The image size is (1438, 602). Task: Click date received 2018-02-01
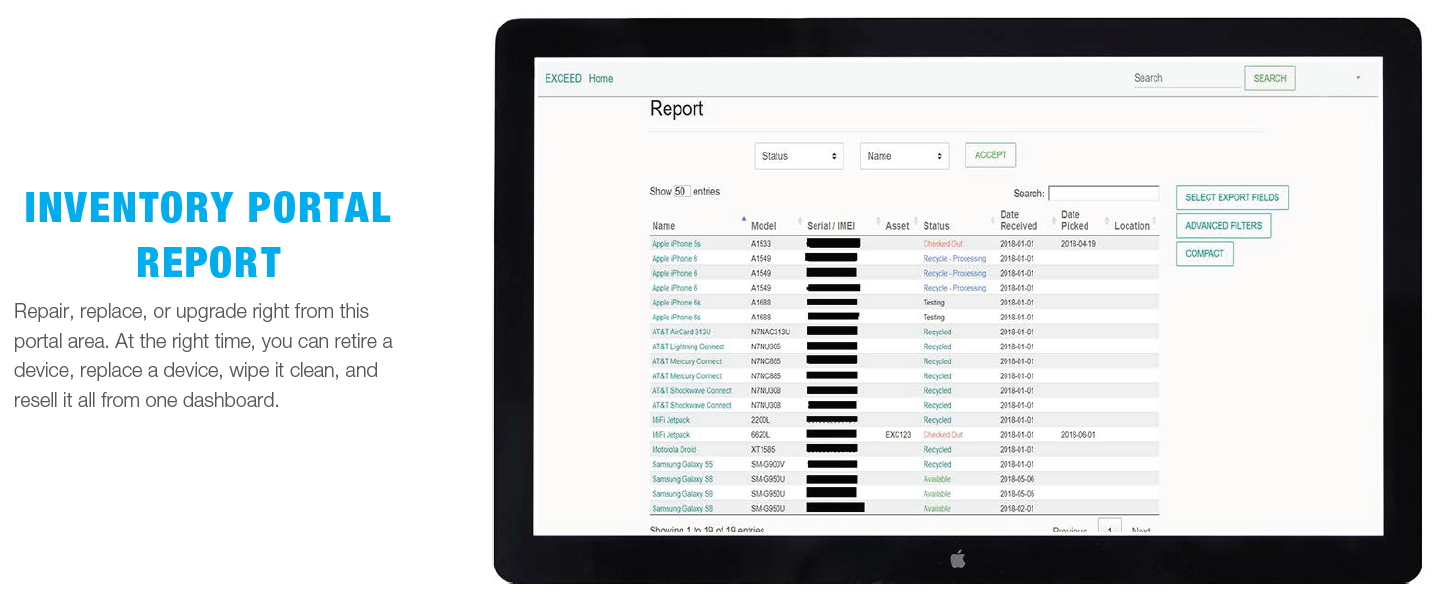1017,509
